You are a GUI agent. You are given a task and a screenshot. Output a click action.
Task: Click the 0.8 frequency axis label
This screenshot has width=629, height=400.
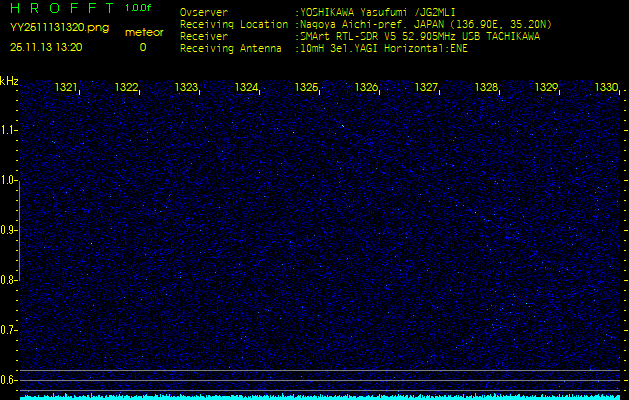(x=9, y=280)
